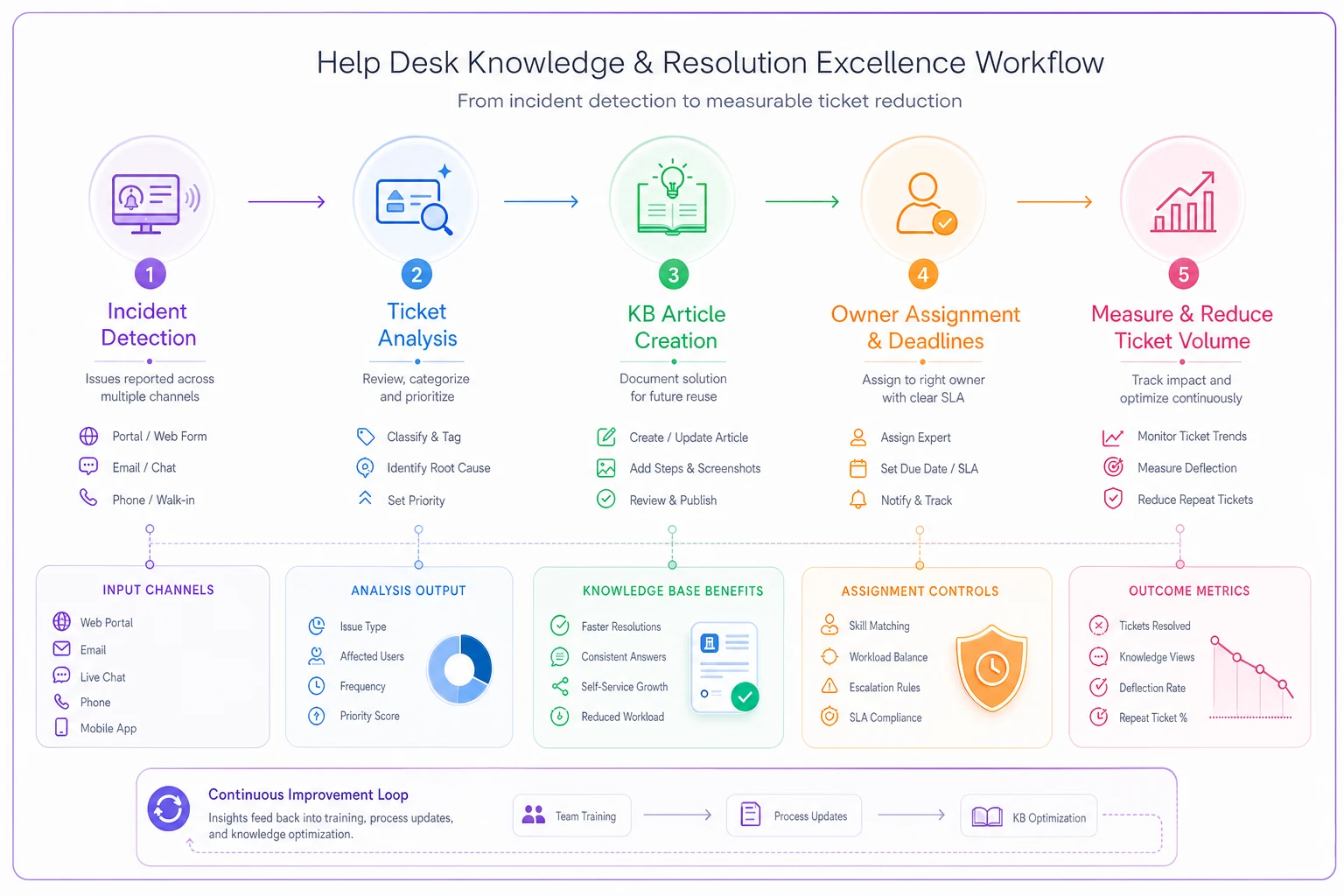
Task: Click the "Repeat Ticket %" label
Action: [1153, 717]
